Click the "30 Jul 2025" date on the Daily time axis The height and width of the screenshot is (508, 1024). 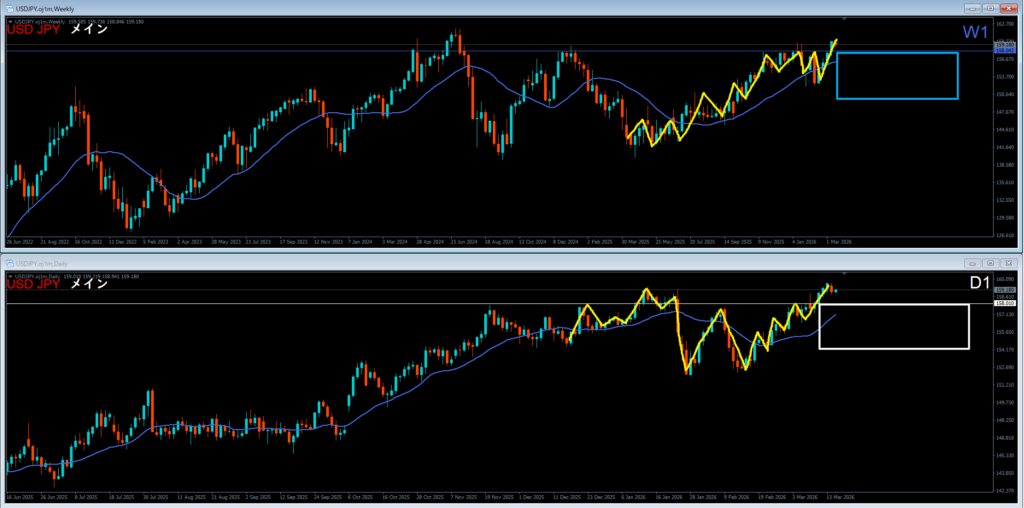(155, 497)
